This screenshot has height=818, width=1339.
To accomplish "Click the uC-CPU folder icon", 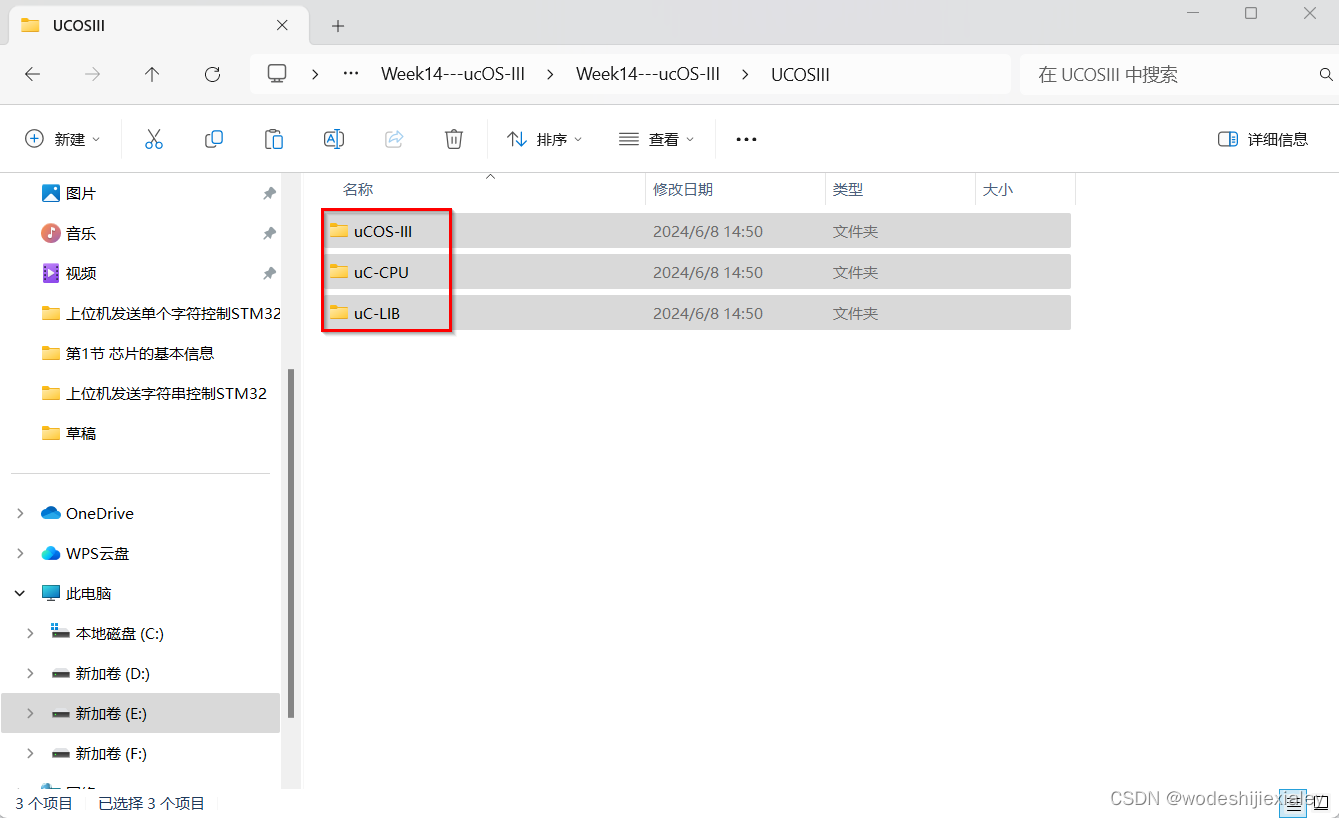I will (338, 272).
